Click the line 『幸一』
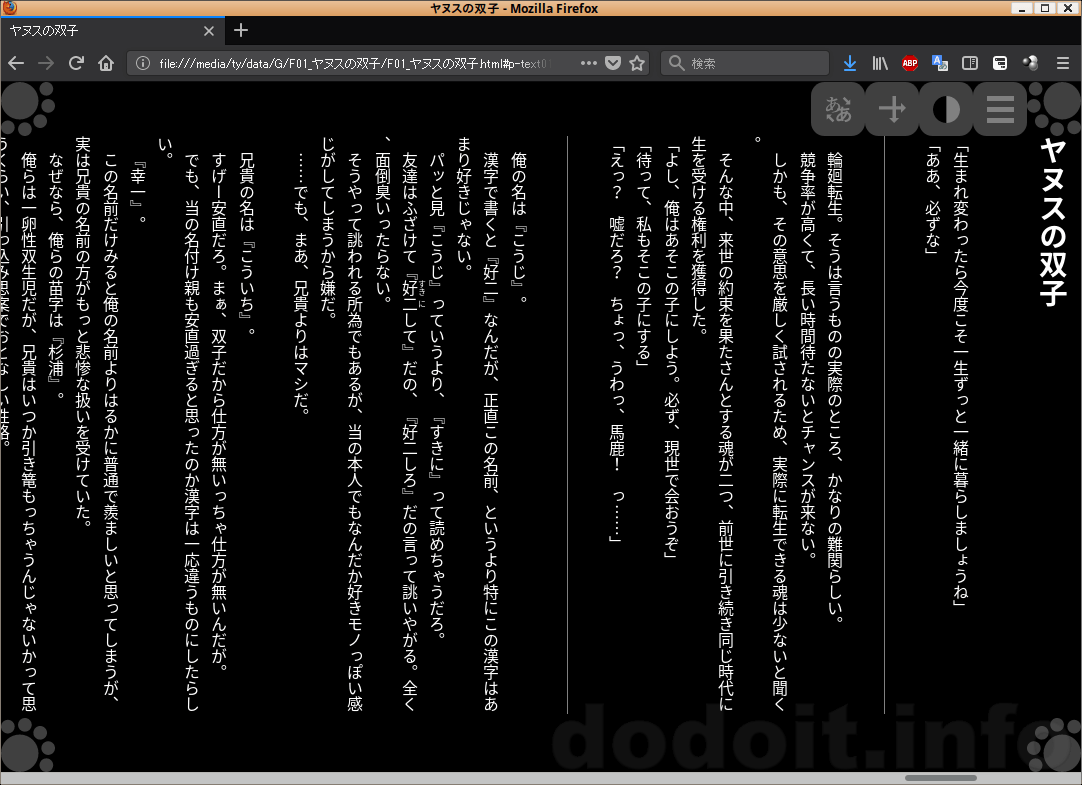This screenshot has height=785, width=1082. point(137,192)
